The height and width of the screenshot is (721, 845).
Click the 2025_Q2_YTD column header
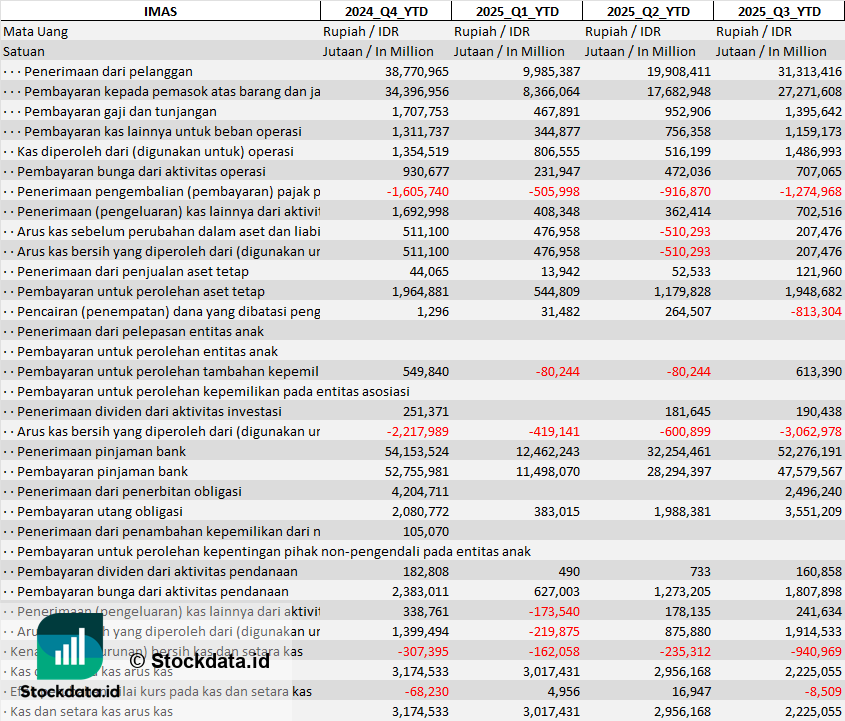tap(648, 11)
